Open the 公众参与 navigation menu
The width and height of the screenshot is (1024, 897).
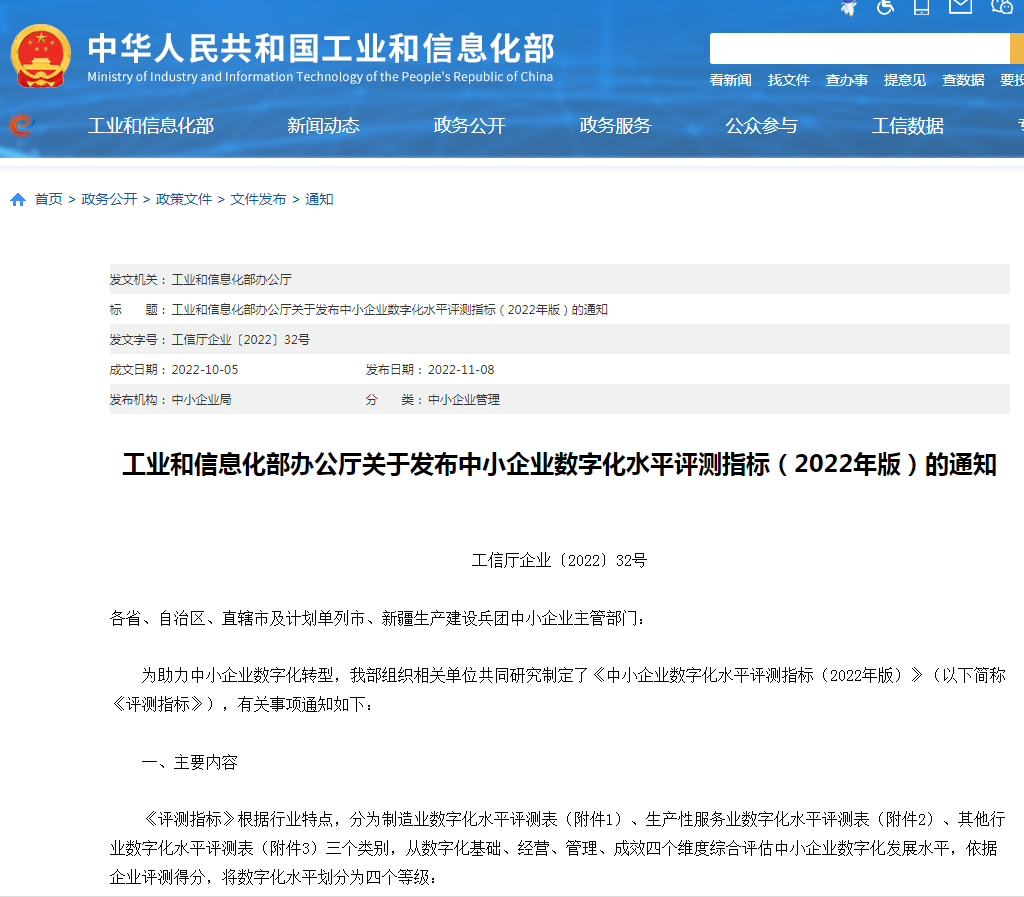pos(762,126)
